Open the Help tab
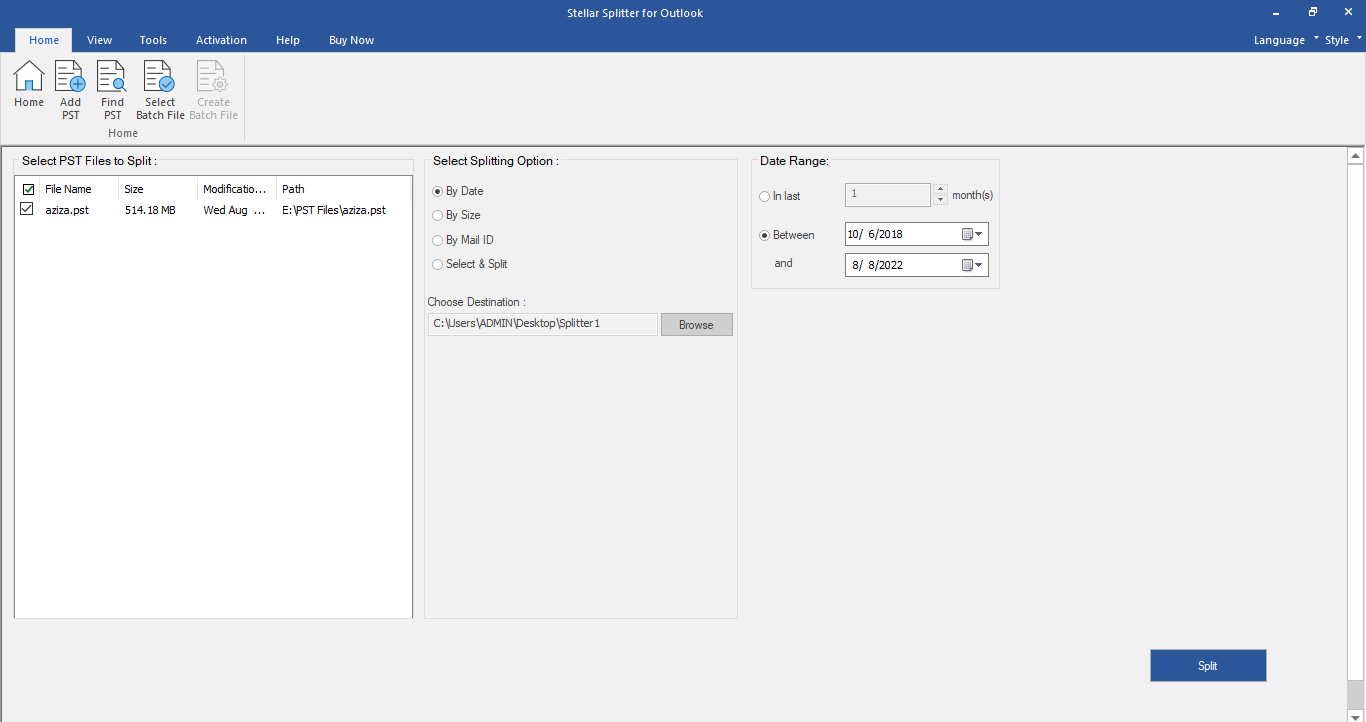Image resolution: width=1366 pixels, height=722 pixels. tap(288, 40)
